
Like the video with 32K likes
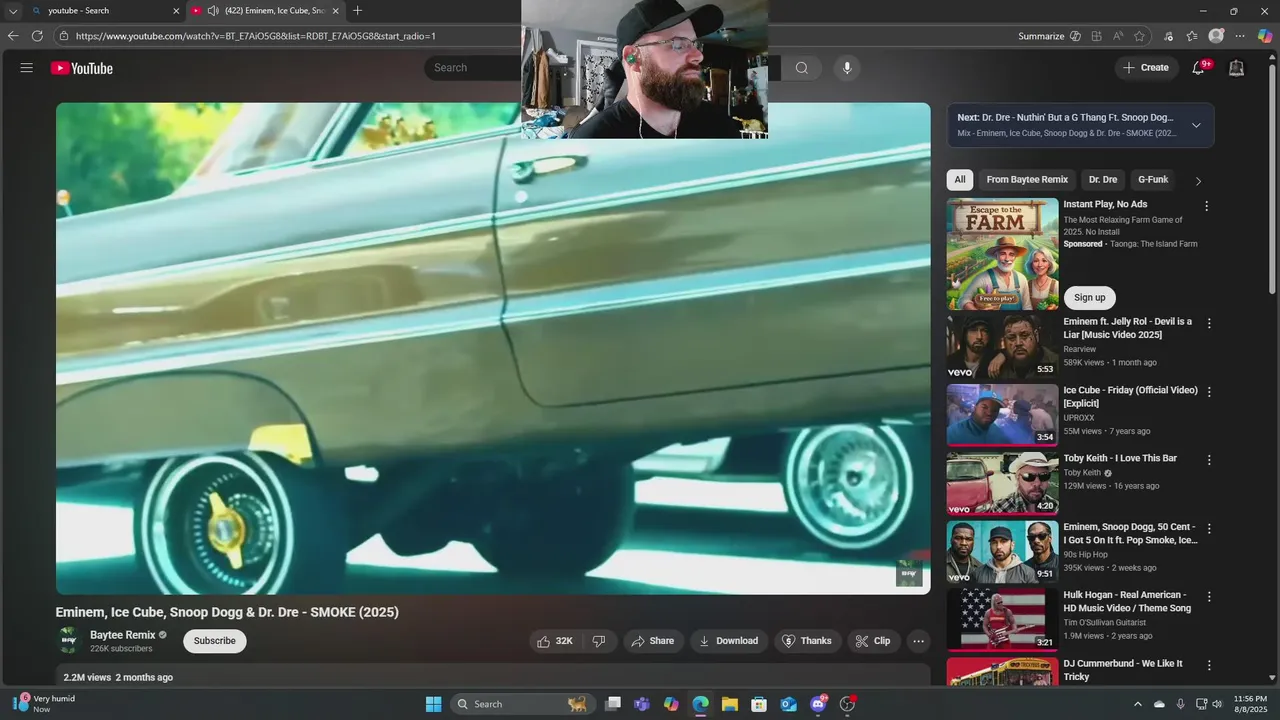pos(555,641)
